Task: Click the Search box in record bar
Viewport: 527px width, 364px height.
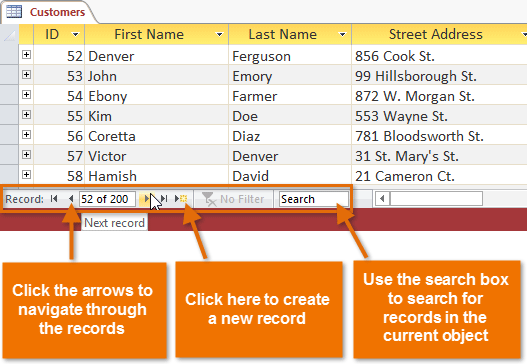Action: (314, 199)
